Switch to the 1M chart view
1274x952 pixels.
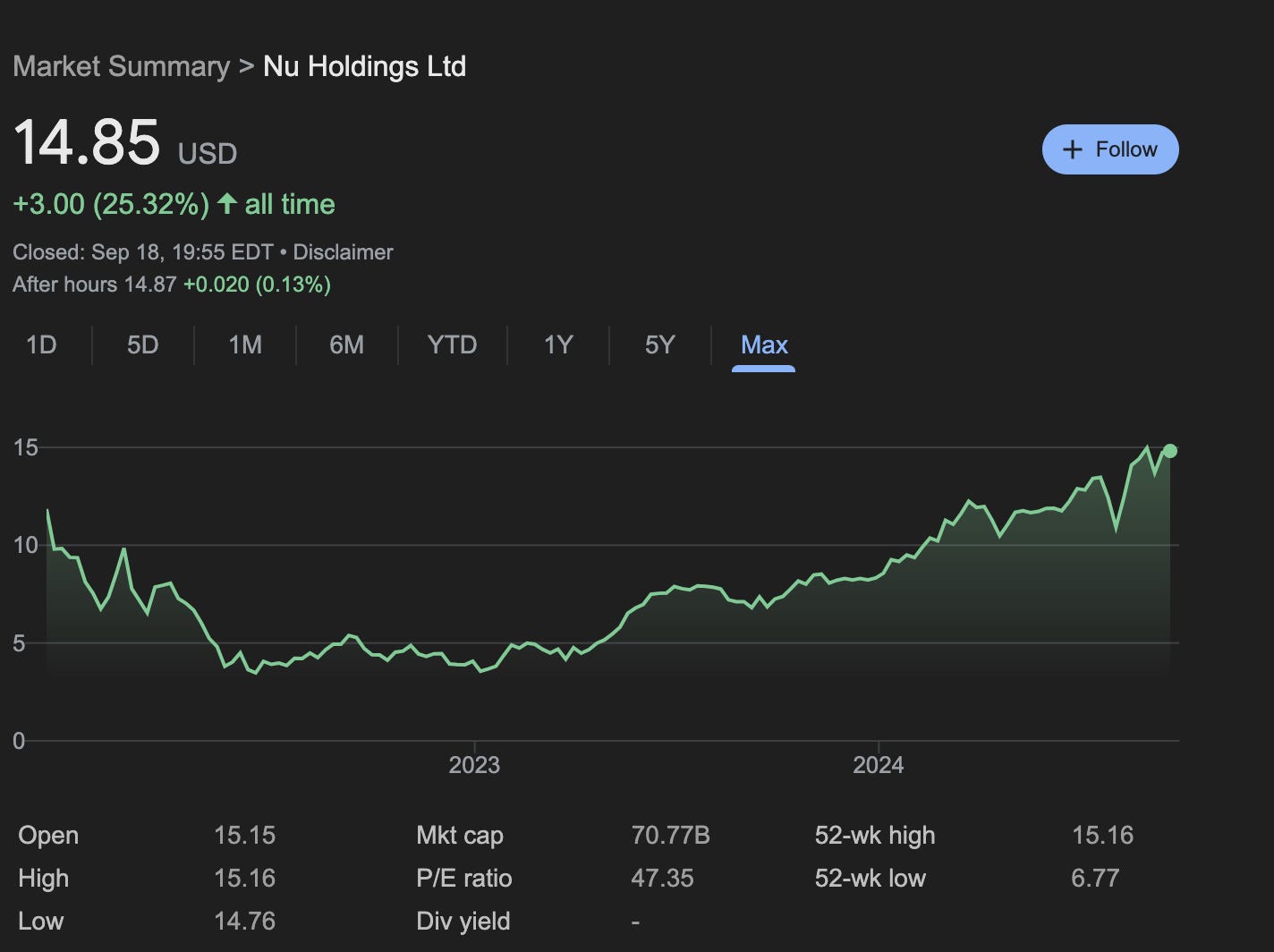[244, 345]
